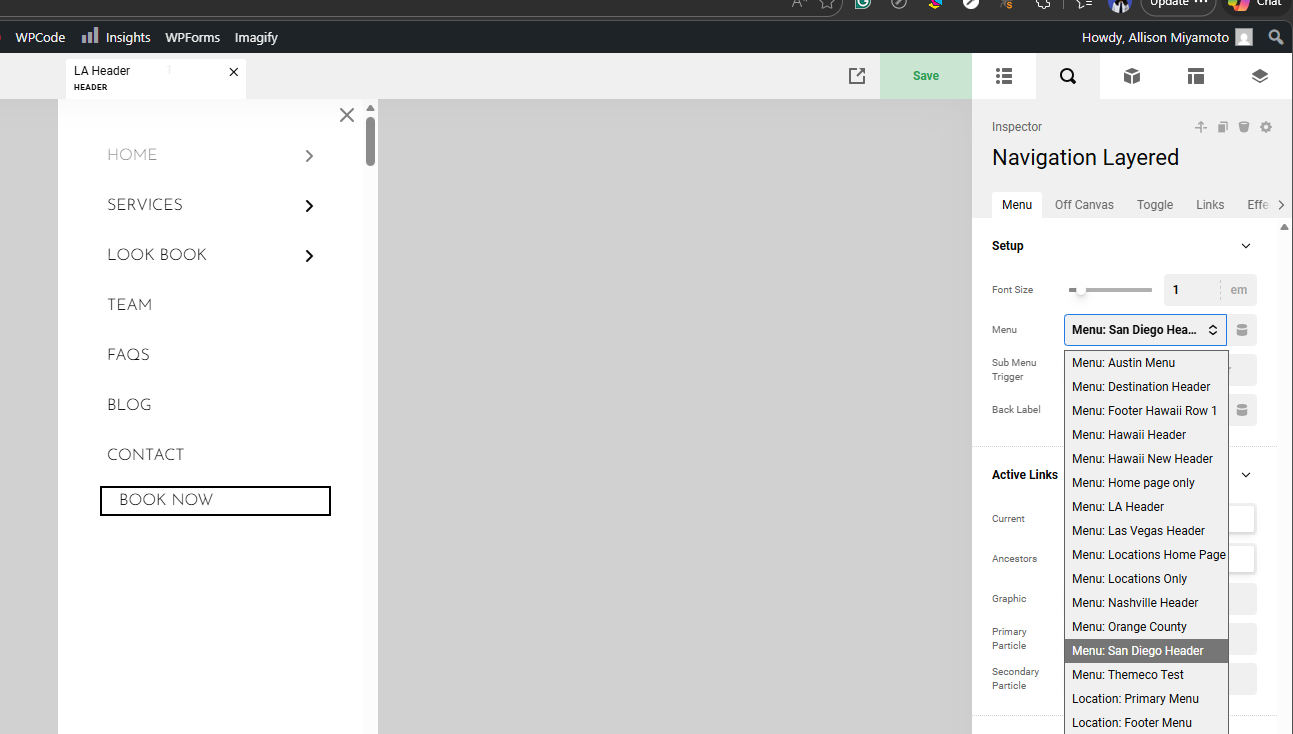Image resolution: width=1293 pixels, height=734 pixels.
Task: Click the delete trash icon in Inspector
Action: [1244, 127]
